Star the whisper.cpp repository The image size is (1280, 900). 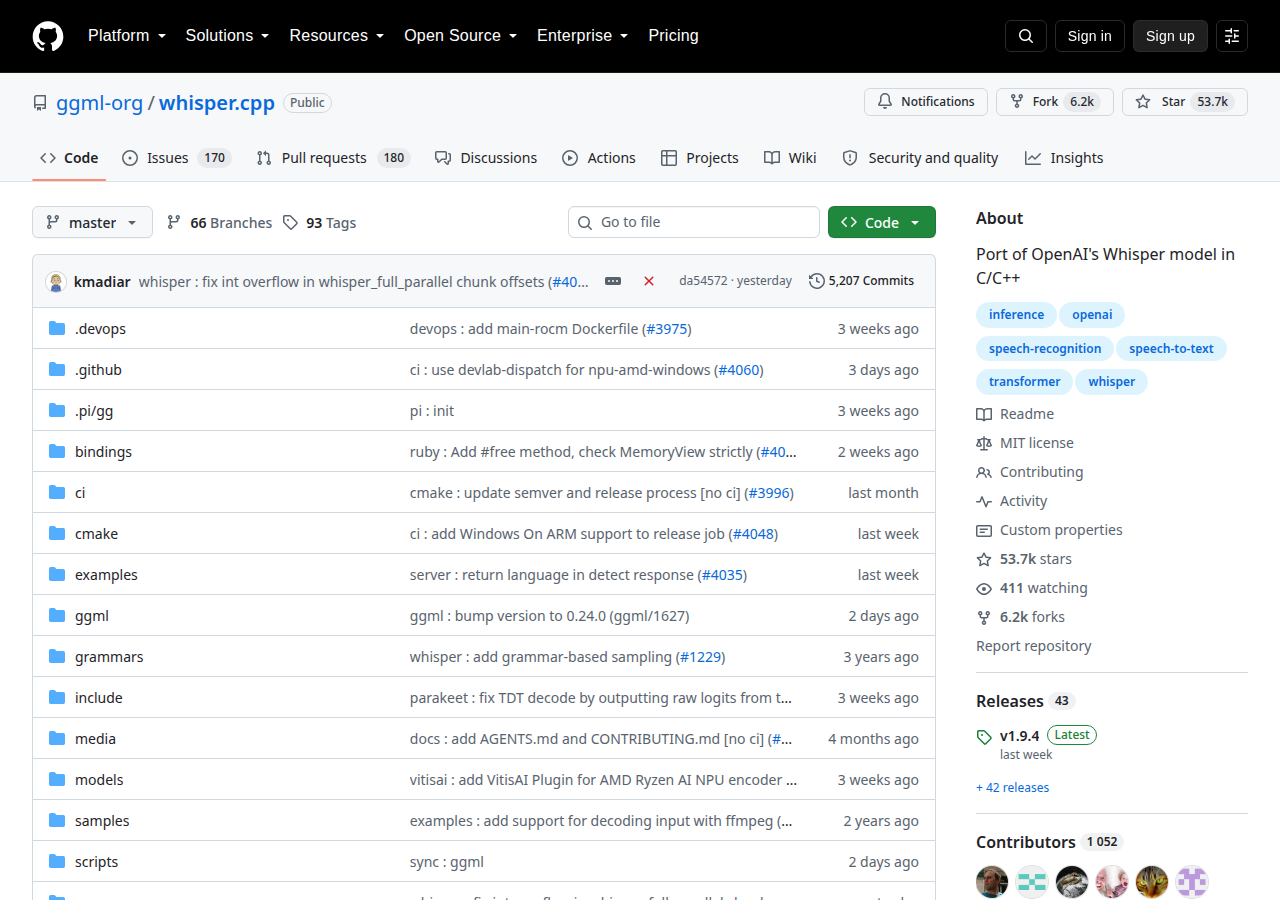click(x=1185, y=102)
